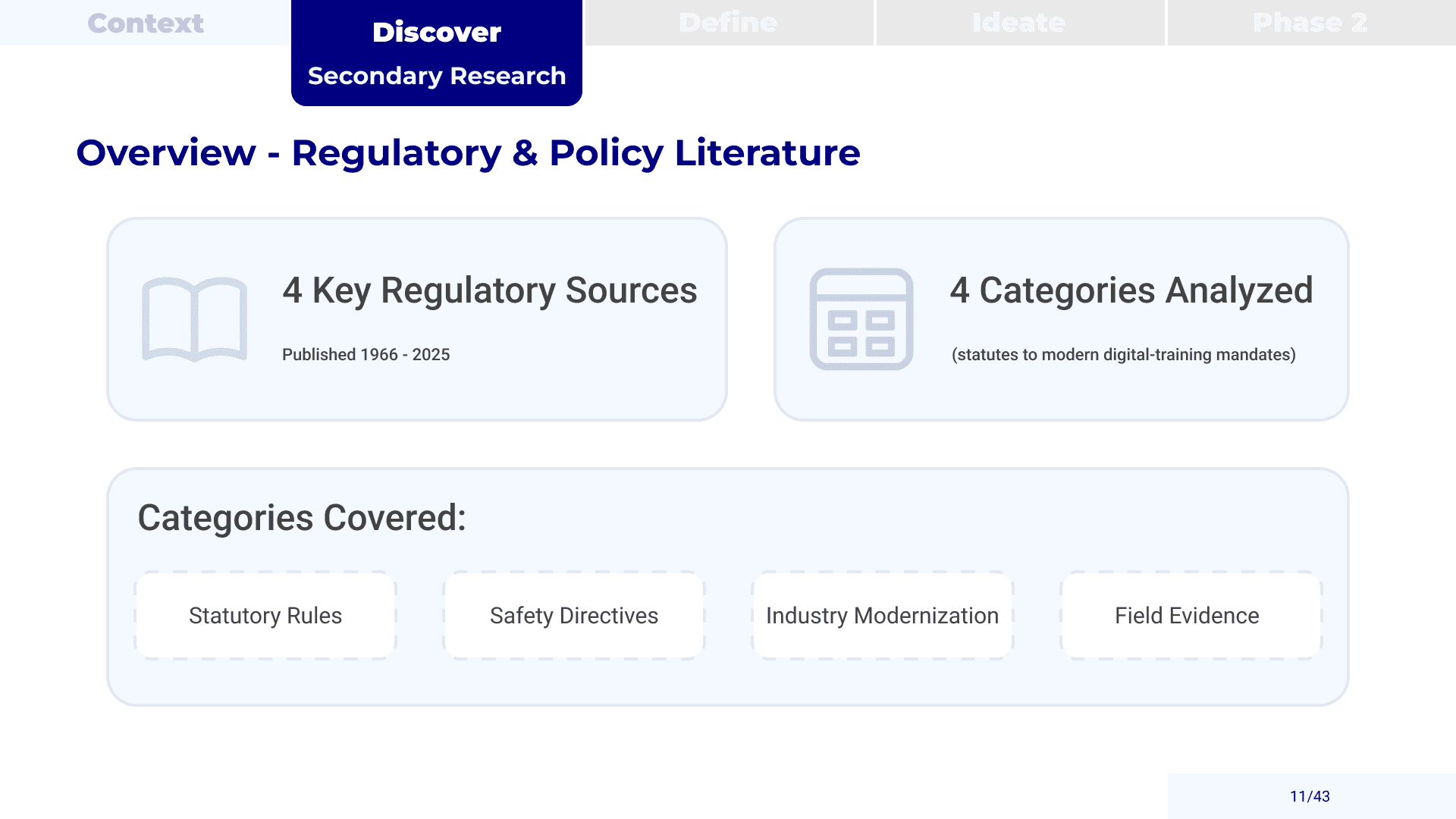This screenshot has width=1456, height=819.
Task: Click the open book icon
Action: (x=194, y=319)
